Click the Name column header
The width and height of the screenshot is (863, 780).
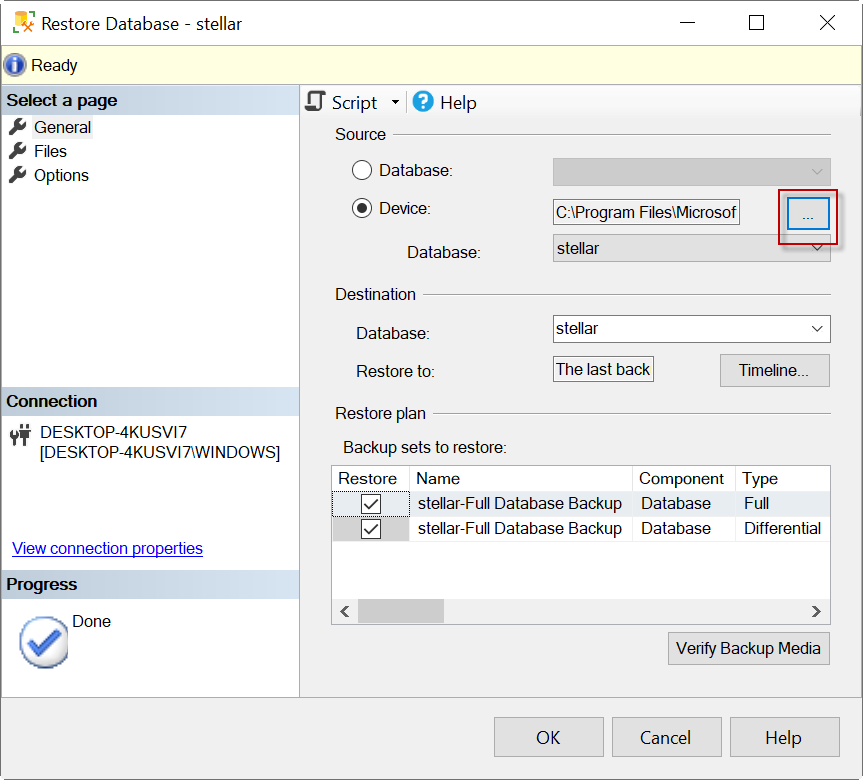tap(521, 478)
